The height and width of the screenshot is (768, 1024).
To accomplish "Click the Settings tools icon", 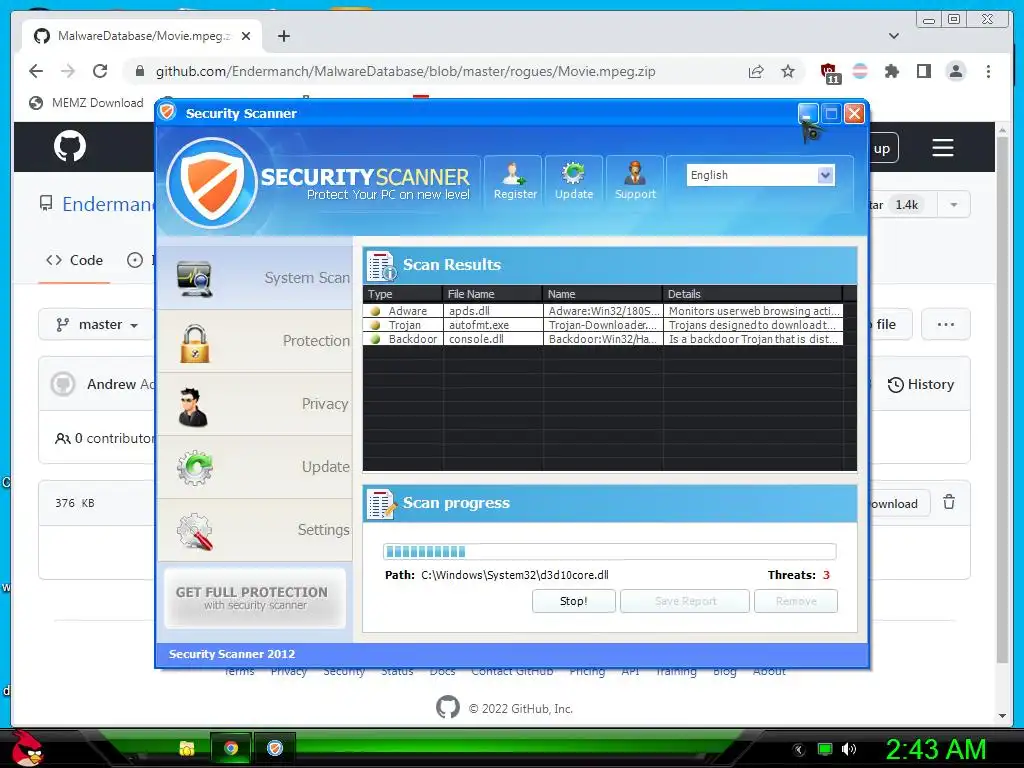I will point(195,531).
